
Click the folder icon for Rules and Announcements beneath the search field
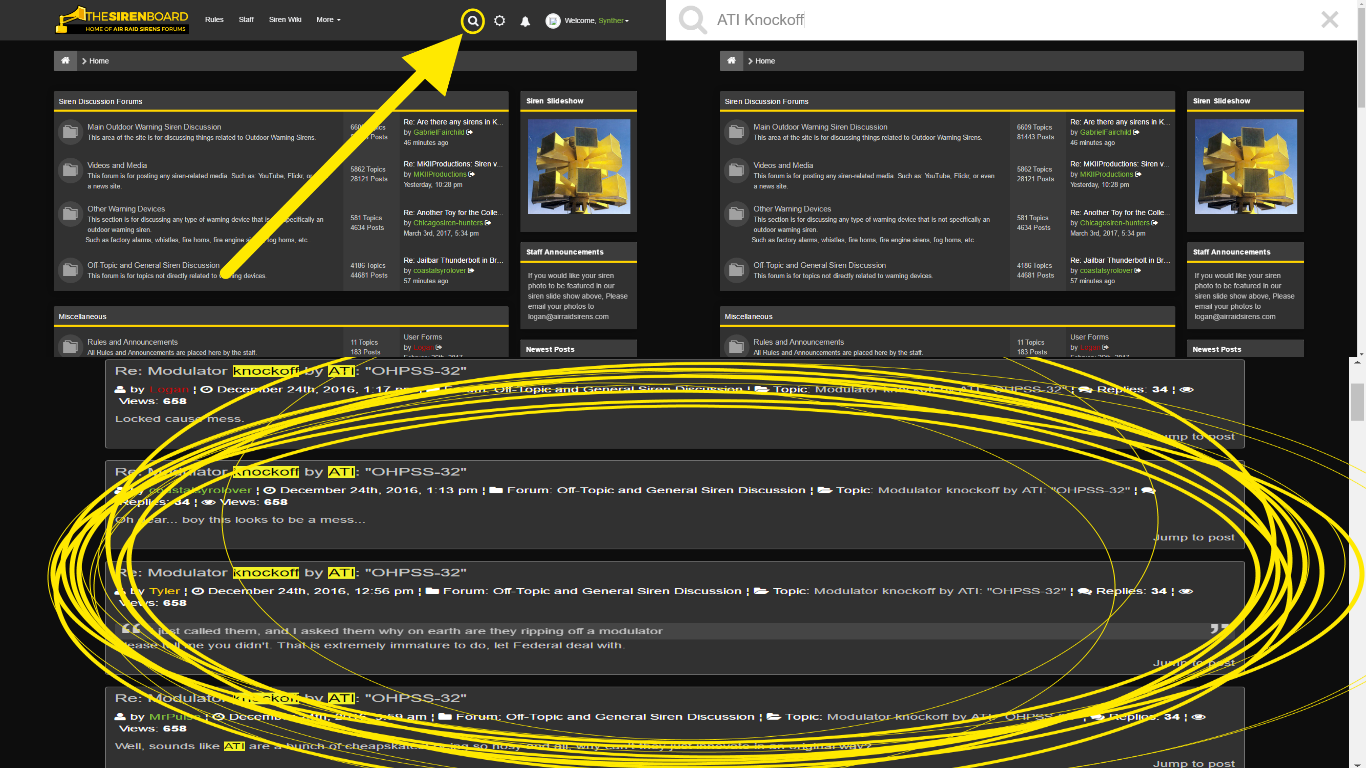click(x=736, y=346)
